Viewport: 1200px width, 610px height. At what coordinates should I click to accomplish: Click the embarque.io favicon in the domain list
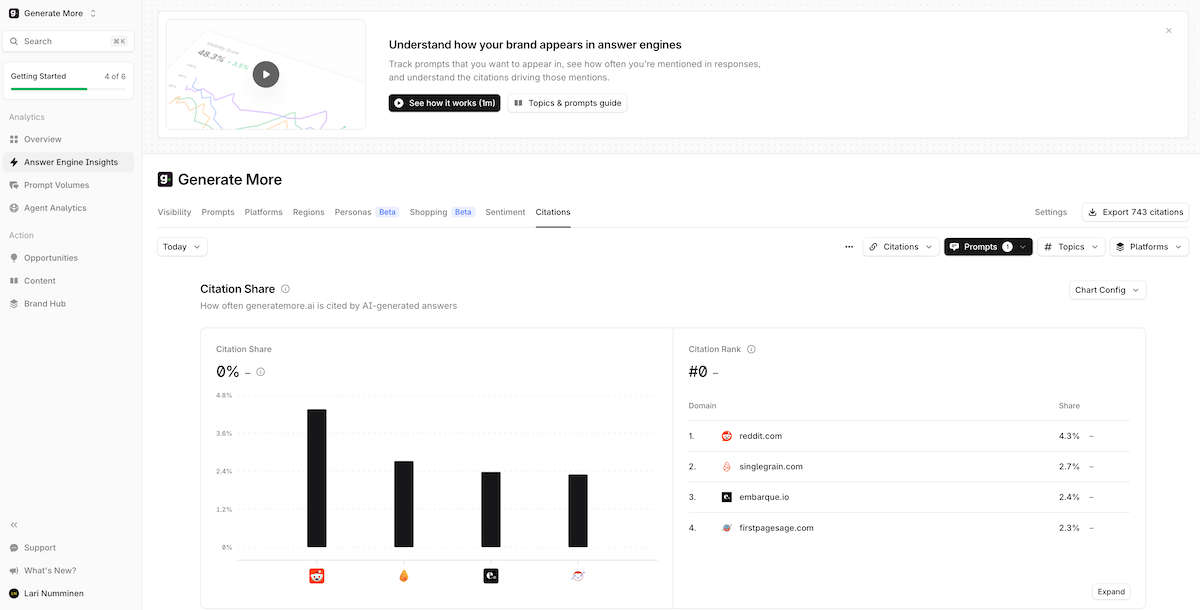726,497
